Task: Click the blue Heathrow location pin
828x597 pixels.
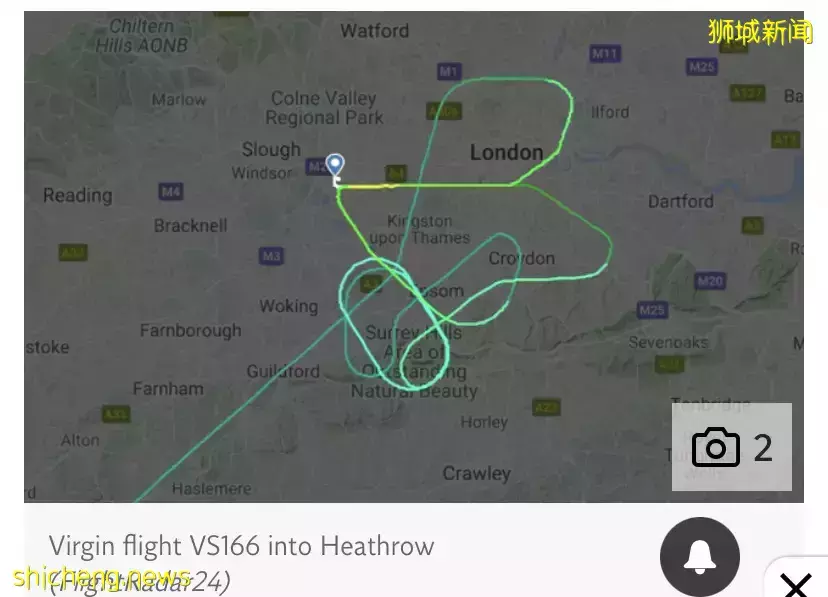Action: (x=335, y=165)
